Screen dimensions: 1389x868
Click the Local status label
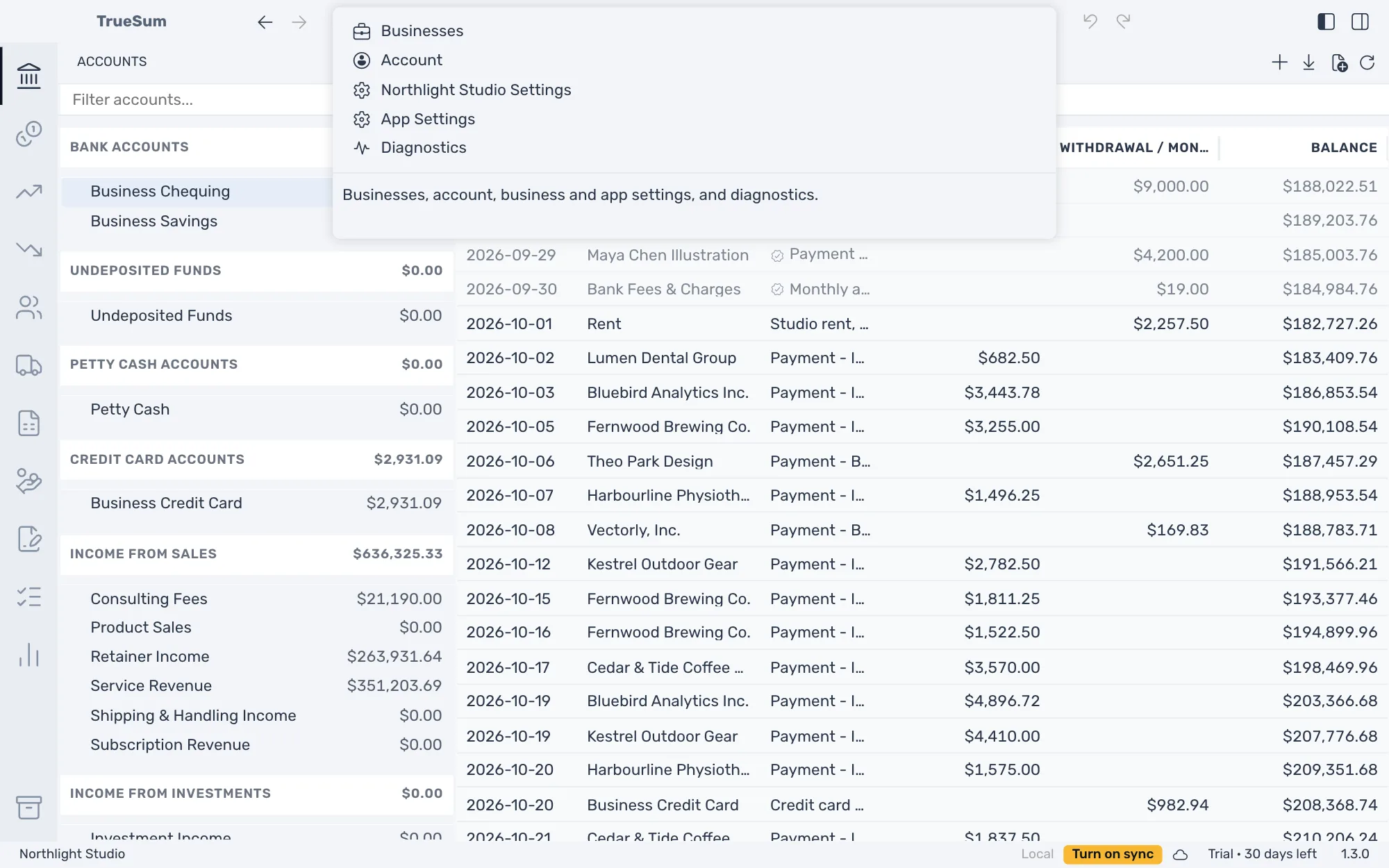pyautogui.click(x=1037, y=854)
